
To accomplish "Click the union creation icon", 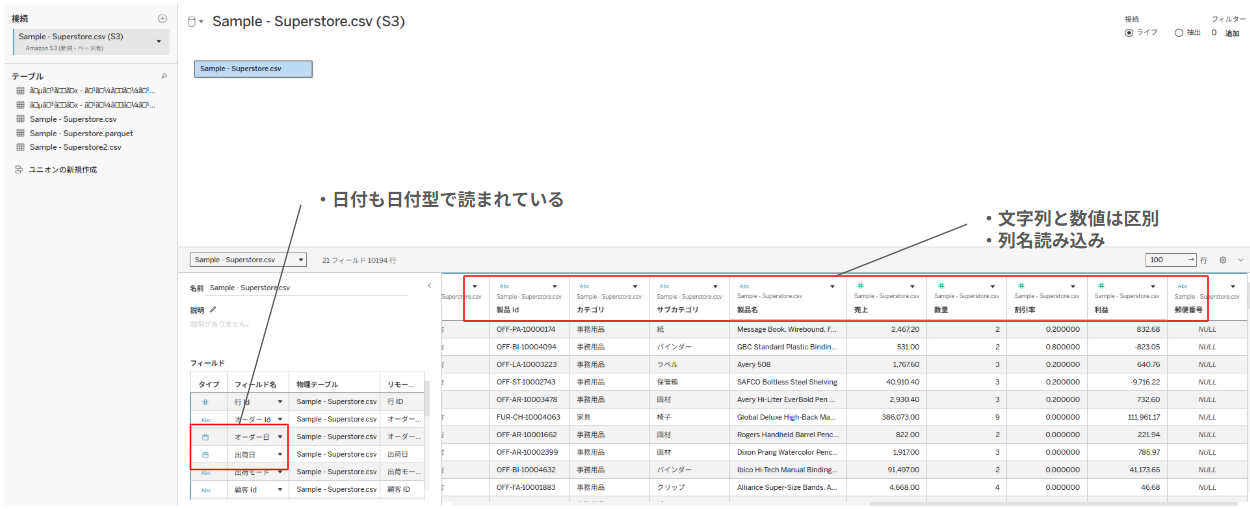I will coord(19,169).
